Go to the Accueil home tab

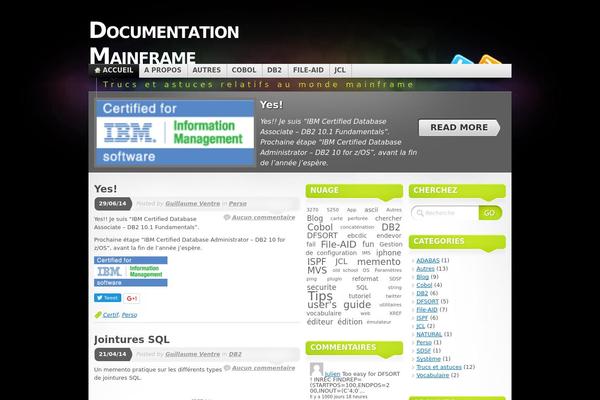114,70
